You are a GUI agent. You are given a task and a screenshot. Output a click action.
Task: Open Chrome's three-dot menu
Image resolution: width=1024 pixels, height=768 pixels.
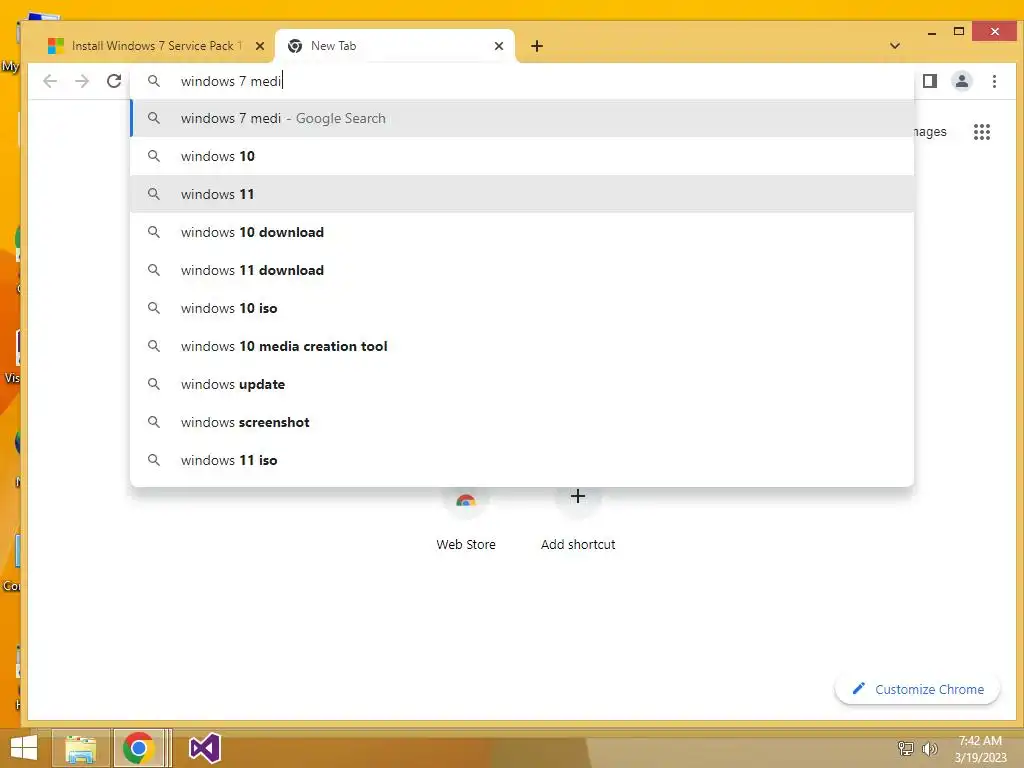(x=994, y=81)
